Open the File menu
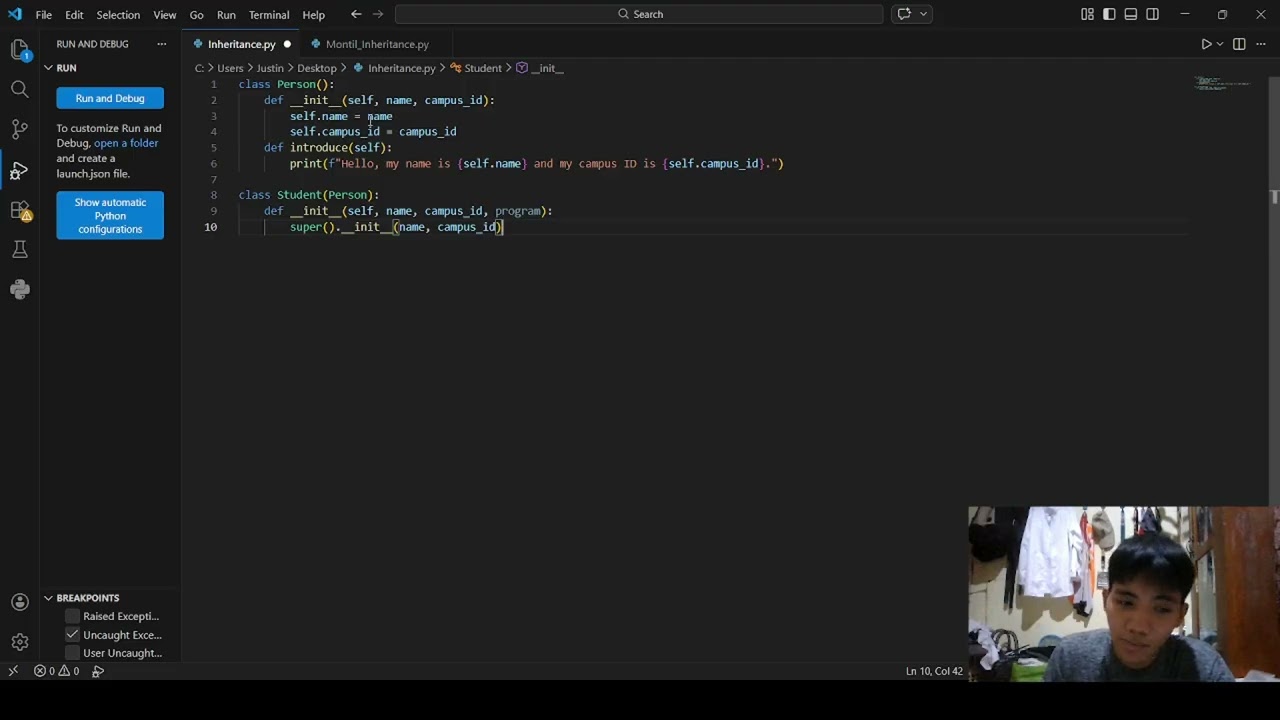The width and height of the screenshot is (1280, 720). [44, 14]
